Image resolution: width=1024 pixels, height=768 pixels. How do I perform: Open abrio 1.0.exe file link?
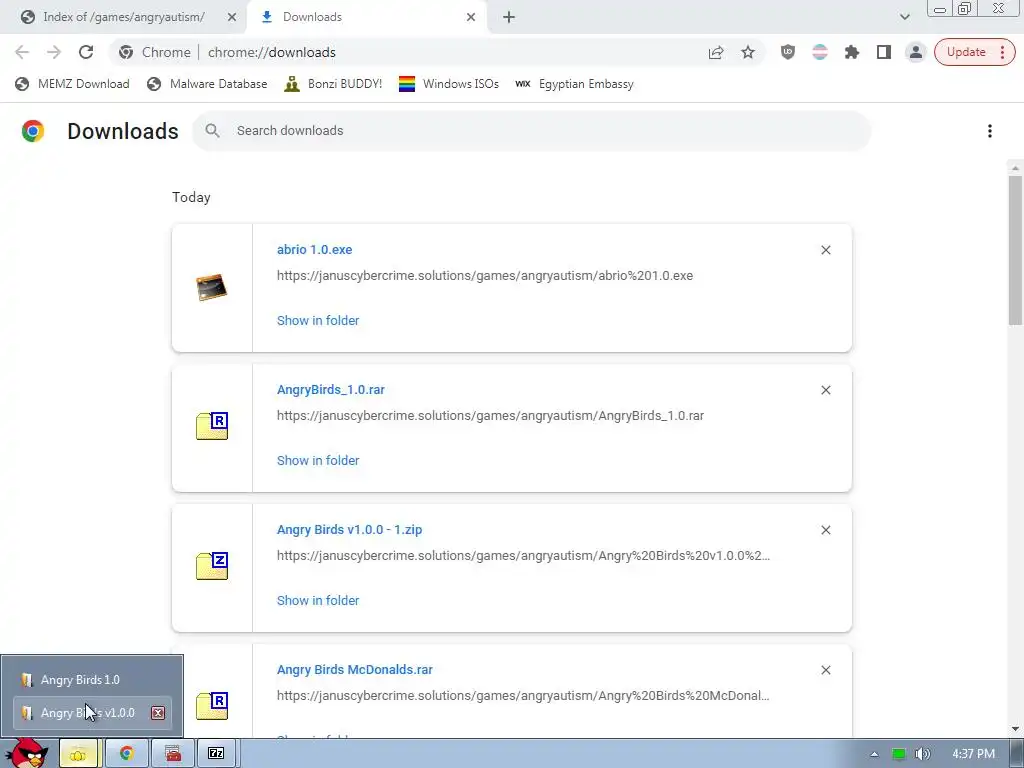[x=314, y=249]
